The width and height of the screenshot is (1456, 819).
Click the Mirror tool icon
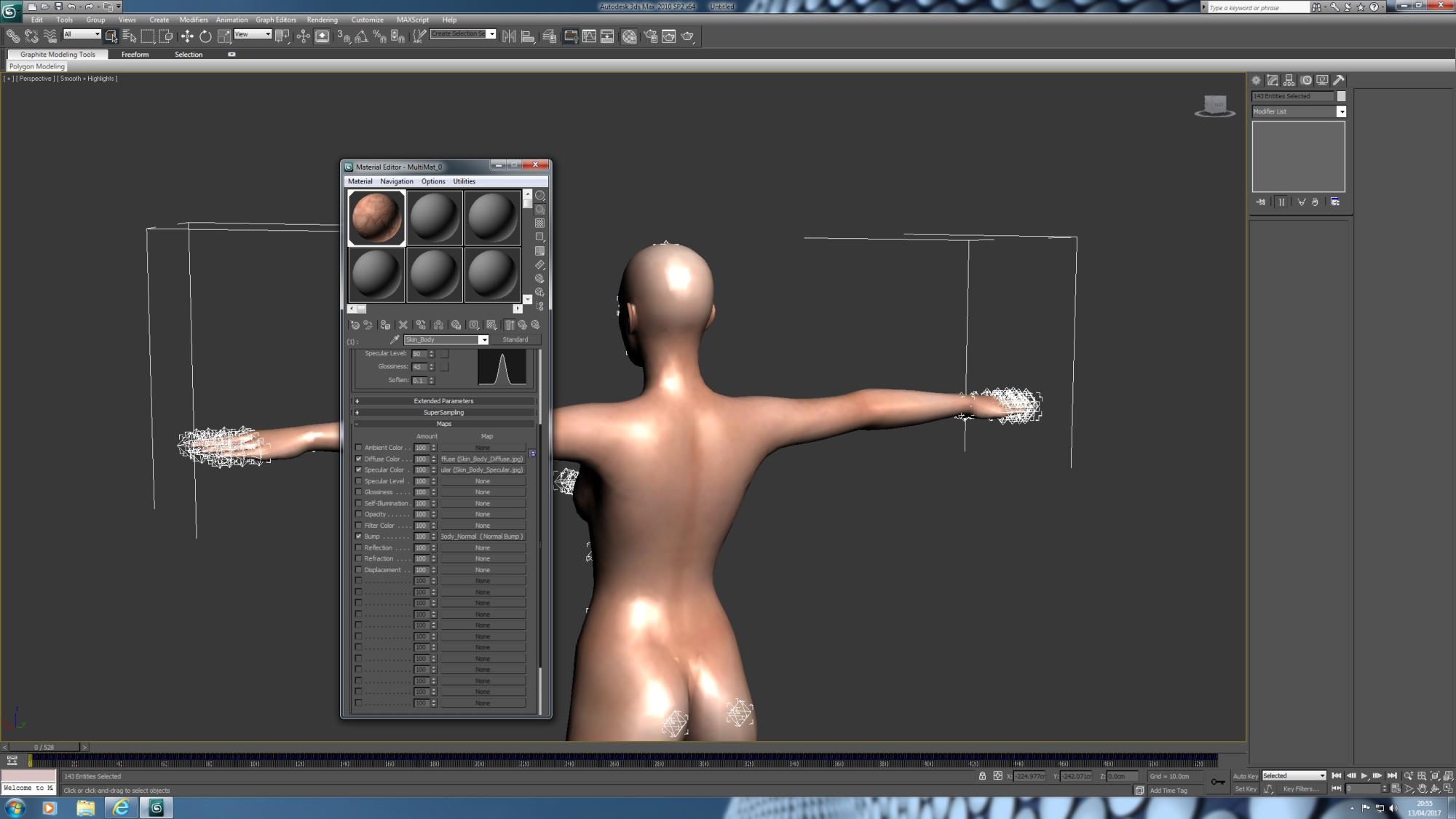pos(510,36)
